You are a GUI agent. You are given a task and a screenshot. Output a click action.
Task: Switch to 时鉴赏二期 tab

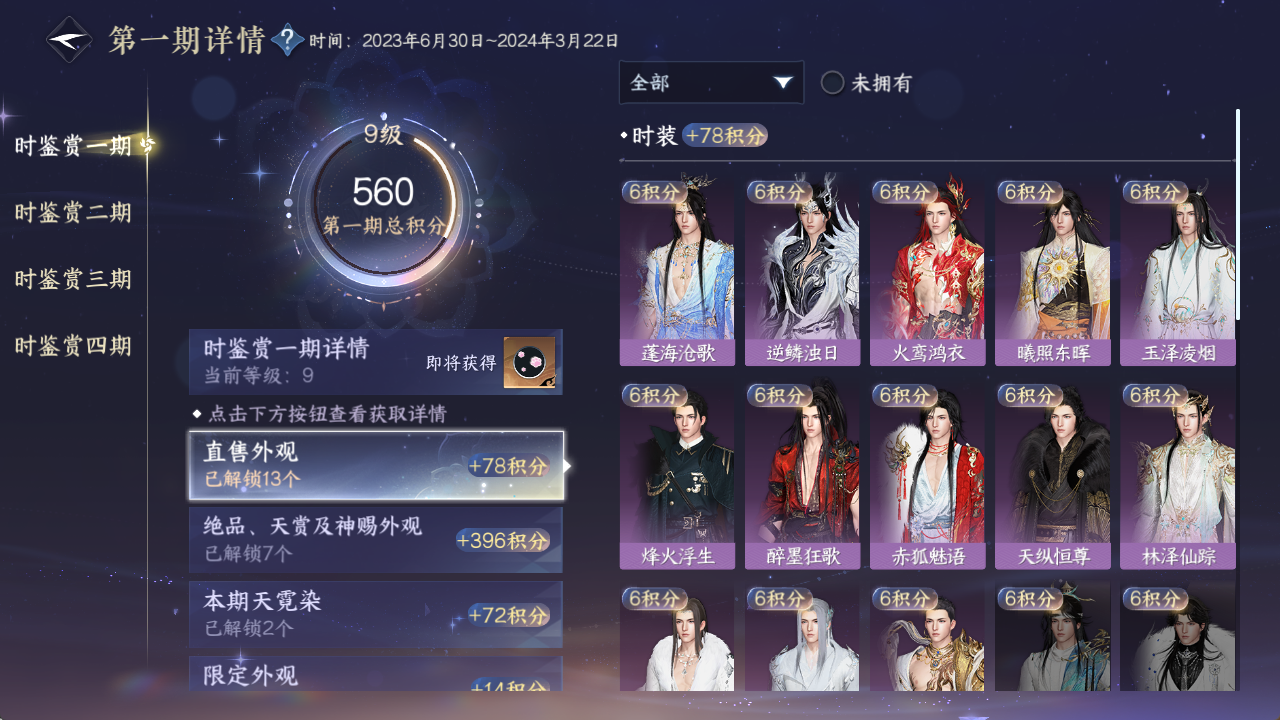click(73, 213)
